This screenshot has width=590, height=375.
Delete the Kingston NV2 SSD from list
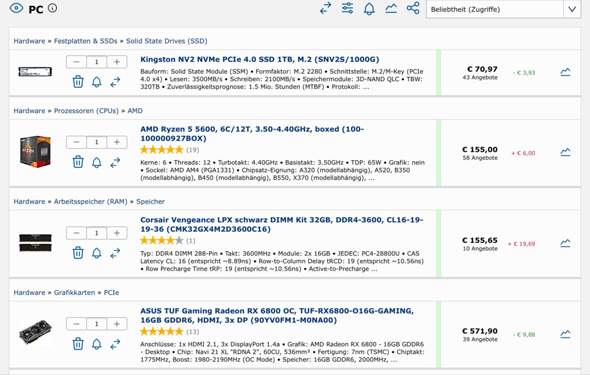click(78, 81)
